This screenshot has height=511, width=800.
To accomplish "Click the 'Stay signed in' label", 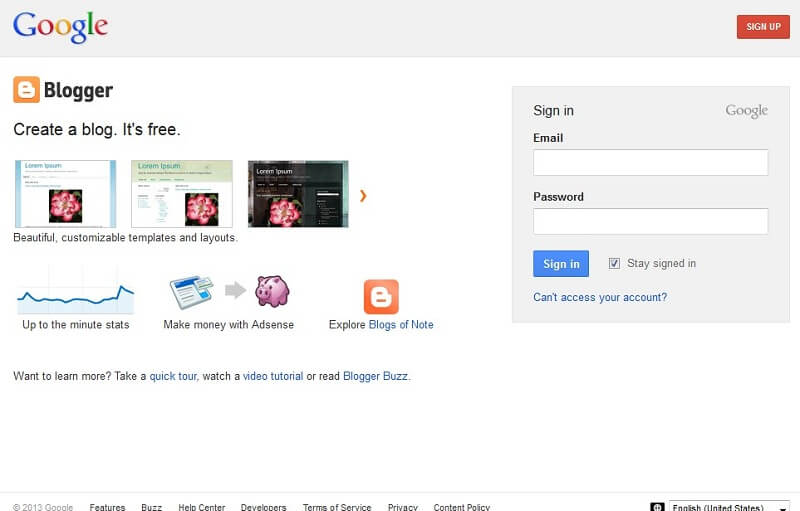I will 661,263.
